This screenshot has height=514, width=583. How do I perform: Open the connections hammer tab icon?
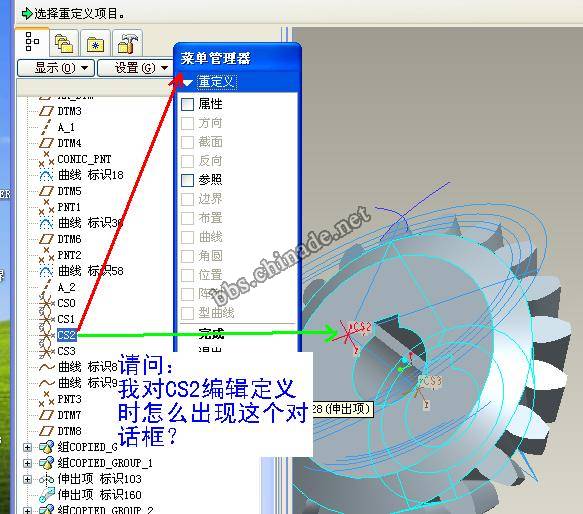pyautogui.click(x=128, y=43)
